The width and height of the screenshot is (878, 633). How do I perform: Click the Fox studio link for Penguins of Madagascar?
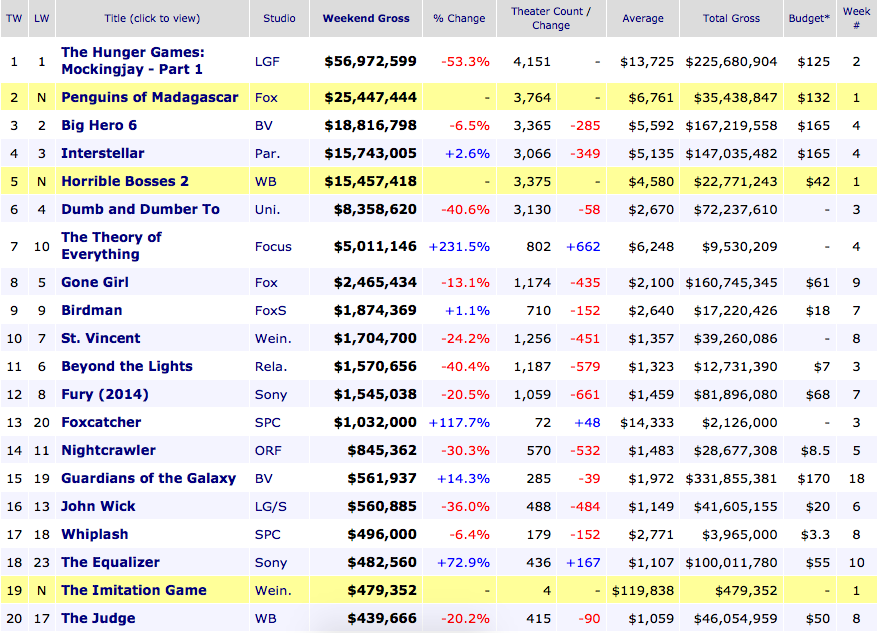pos(266,97)
